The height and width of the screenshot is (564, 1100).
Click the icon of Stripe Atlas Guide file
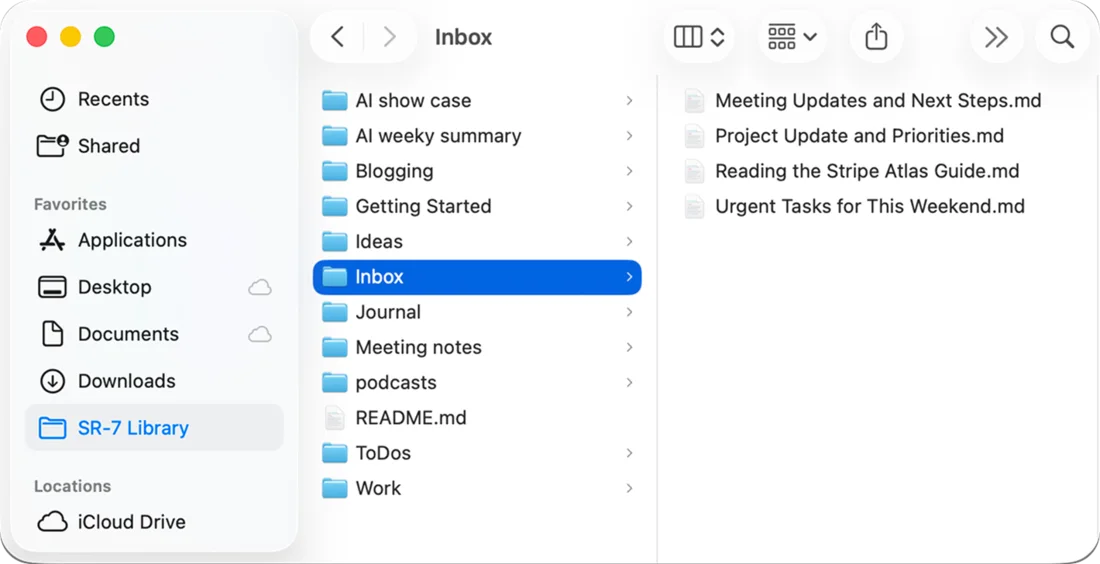[x=694, y=171]
